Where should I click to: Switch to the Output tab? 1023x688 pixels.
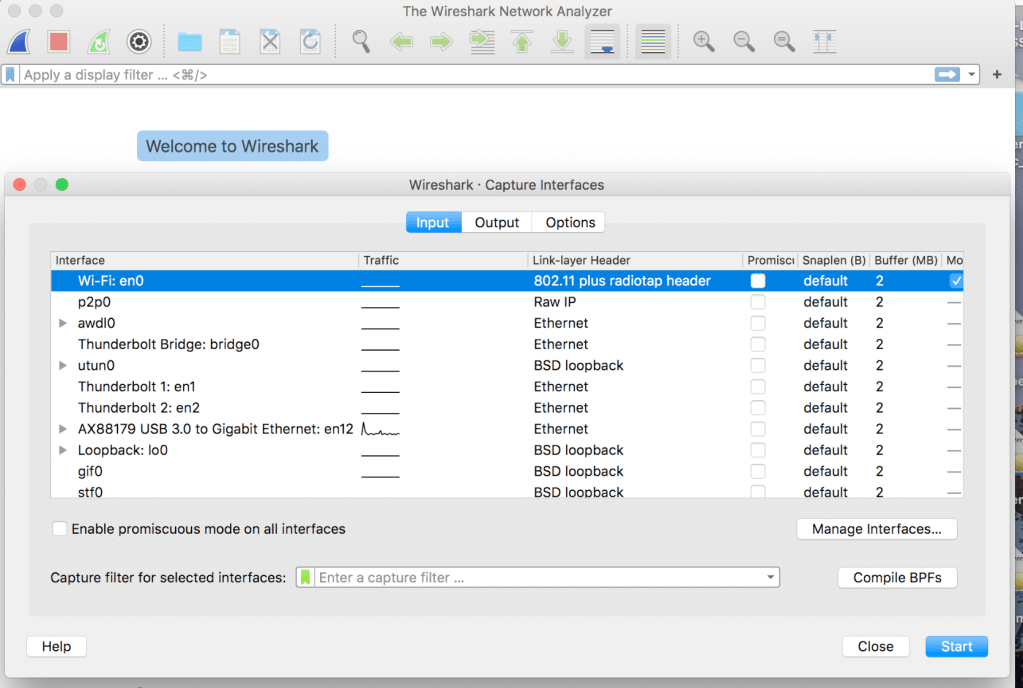click(497, 223)
